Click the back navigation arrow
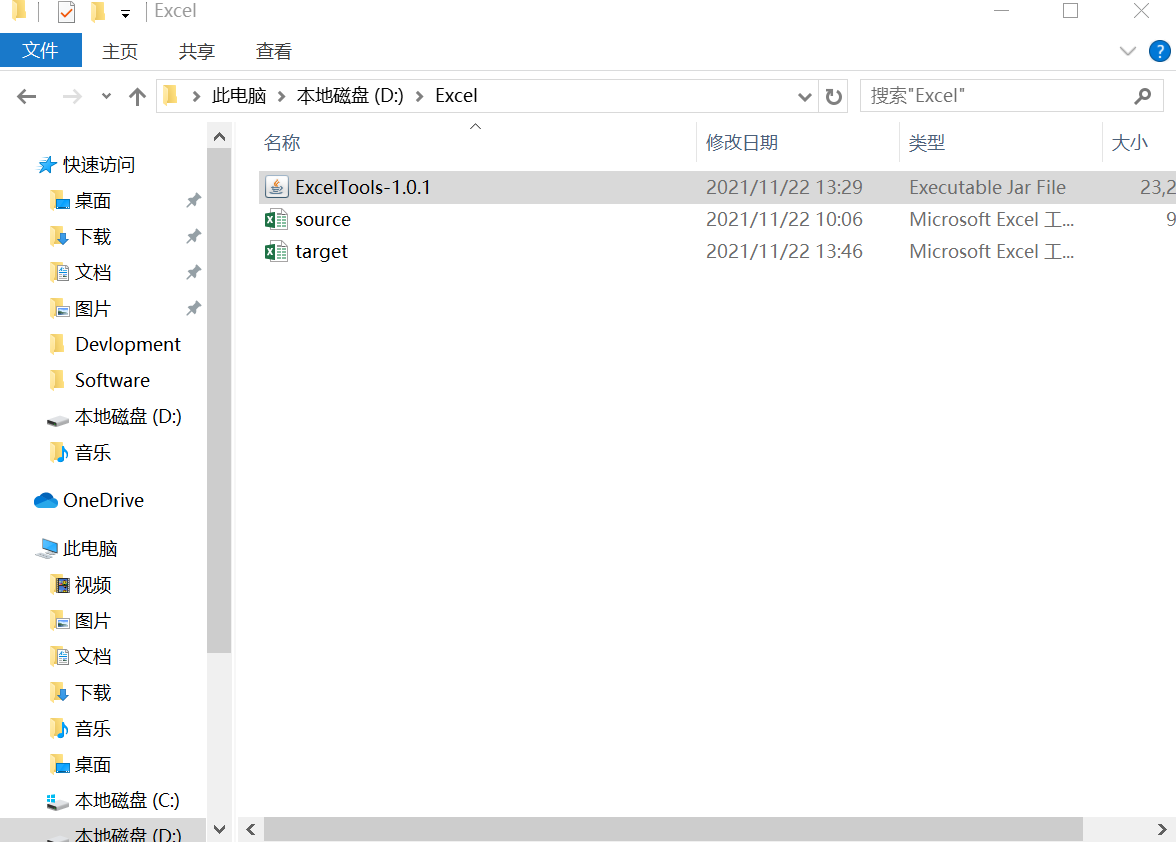This screenshot has height=842, width=1176. [27, 96]
